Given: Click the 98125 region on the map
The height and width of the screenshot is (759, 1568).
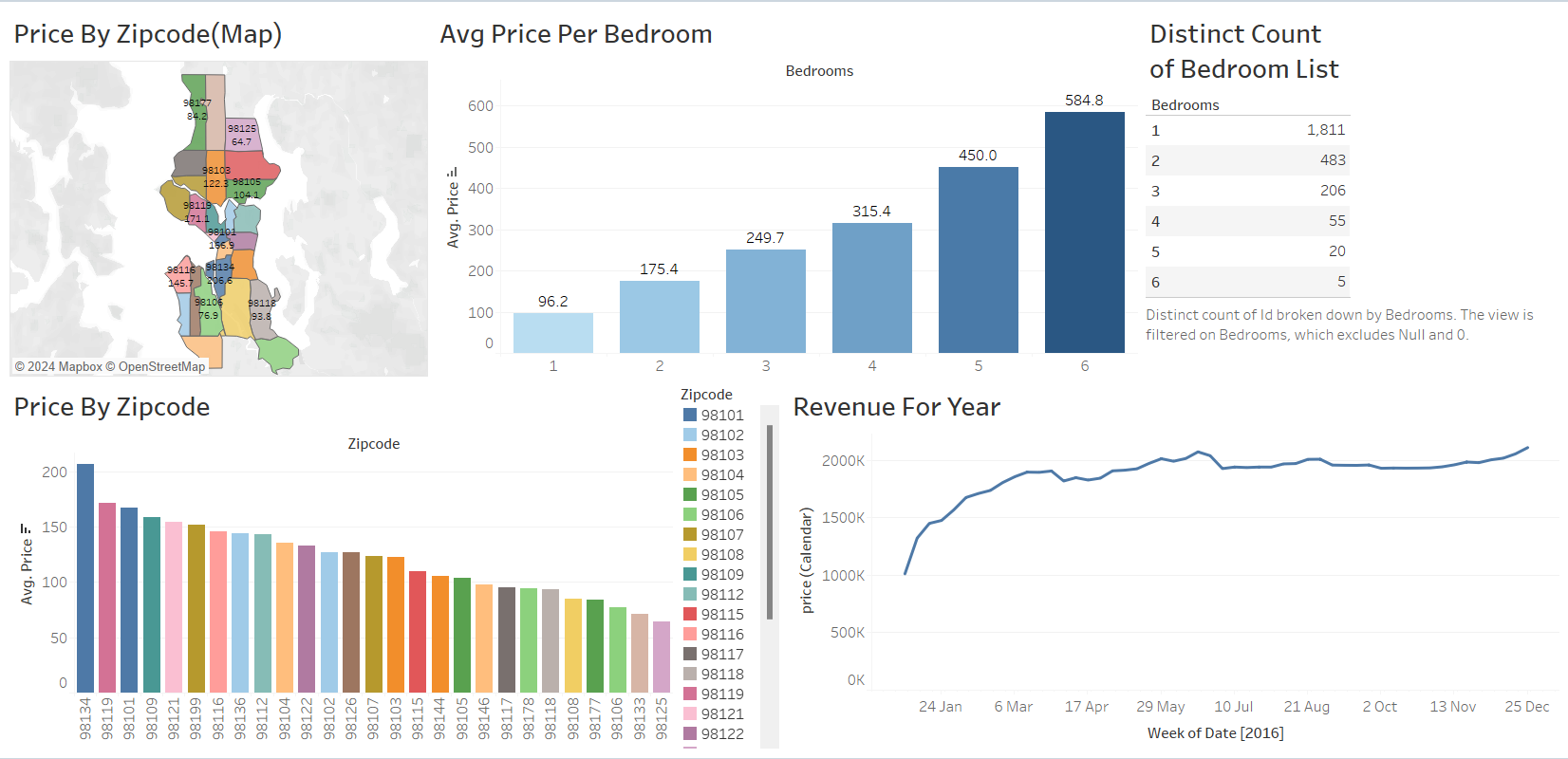Looking at the screenshot, I should 244,135.
